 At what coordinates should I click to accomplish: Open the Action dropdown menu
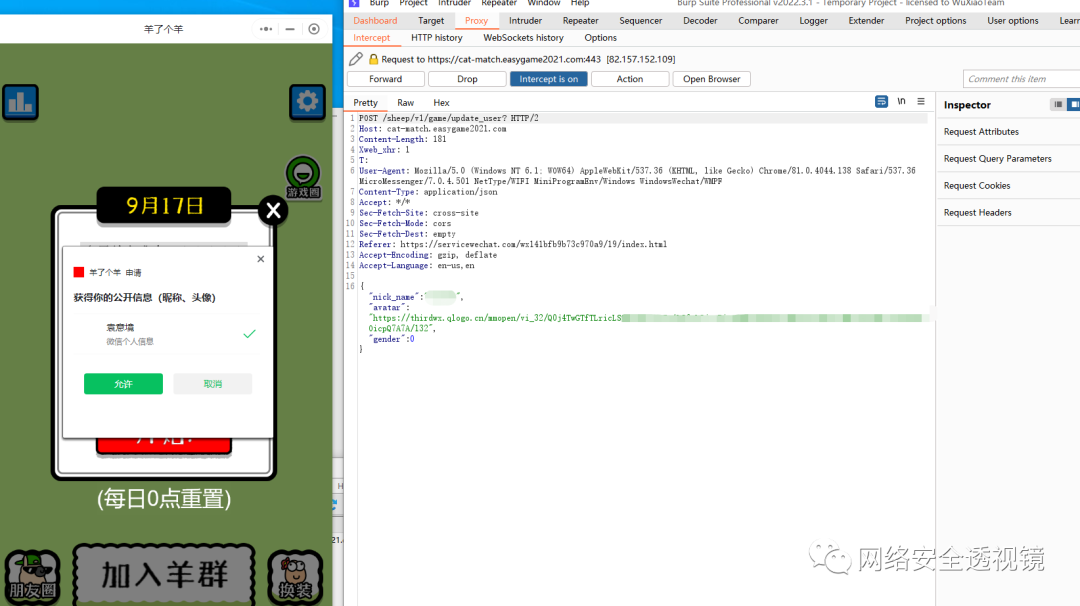coord(630,79)
